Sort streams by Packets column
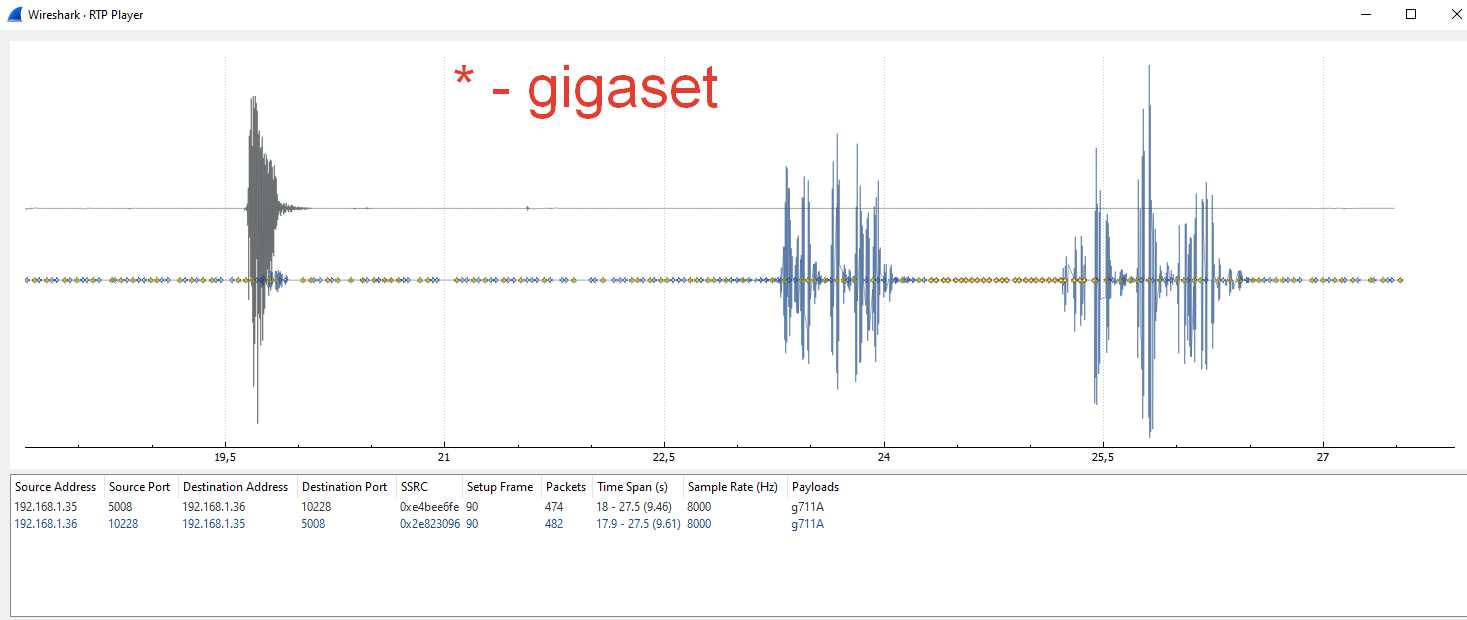 point(565,487)
